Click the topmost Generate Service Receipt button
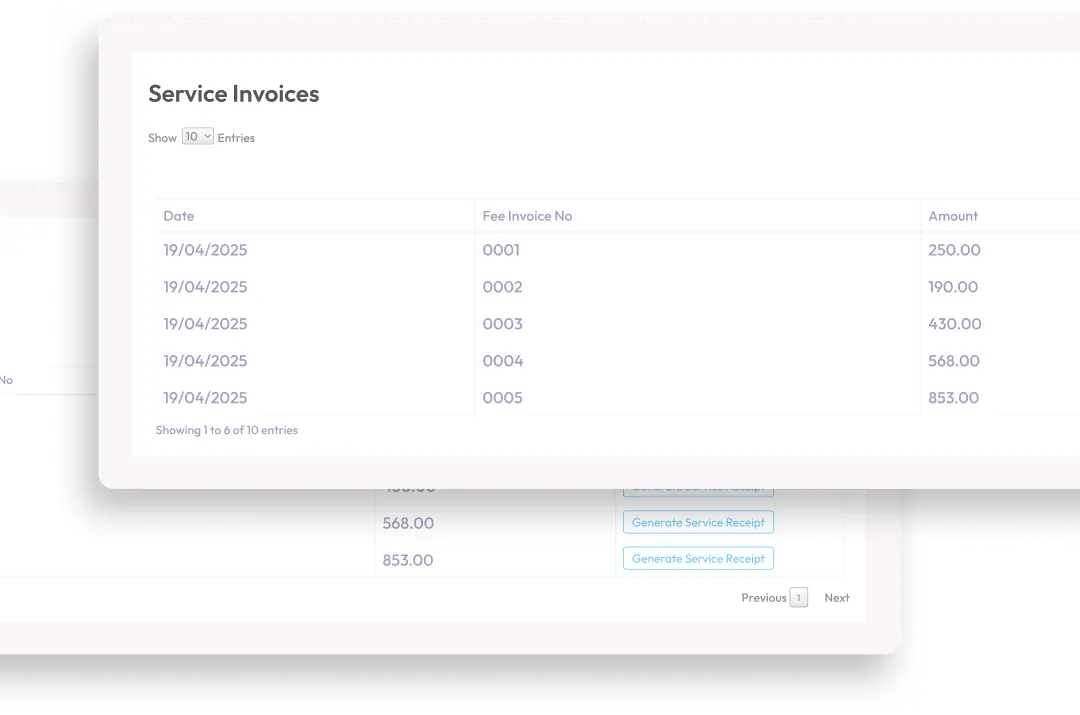1080x715 pixels. pos(698,487)
